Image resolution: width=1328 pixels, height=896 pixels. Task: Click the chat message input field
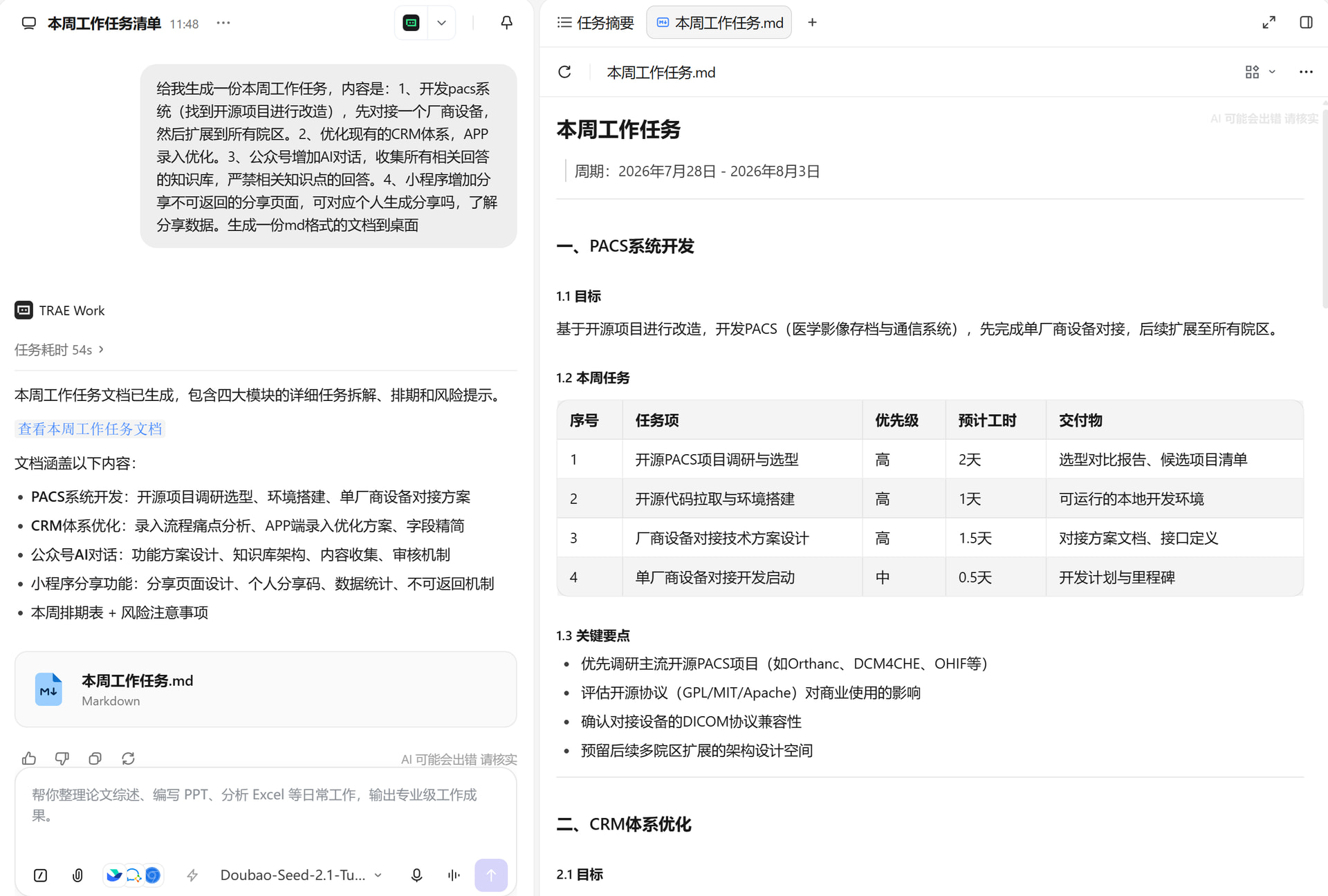(266, 805)
